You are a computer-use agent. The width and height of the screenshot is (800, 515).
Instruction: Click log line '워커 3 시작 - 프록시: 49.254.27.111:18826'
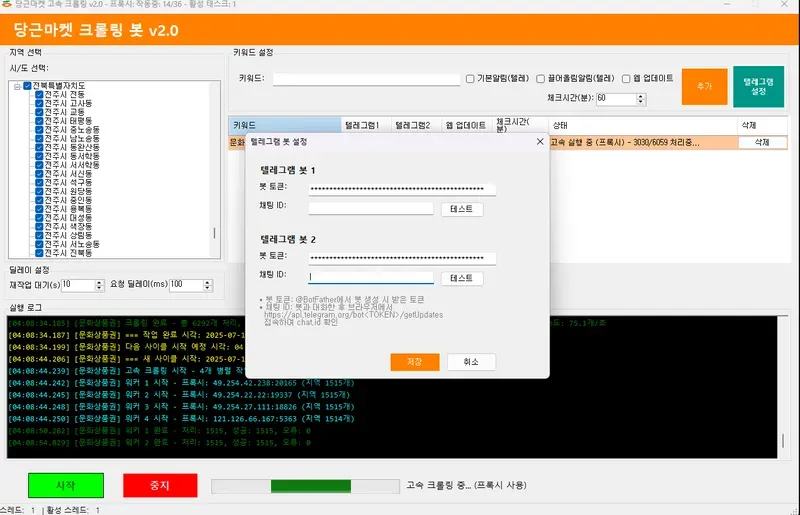click(213, 407)
